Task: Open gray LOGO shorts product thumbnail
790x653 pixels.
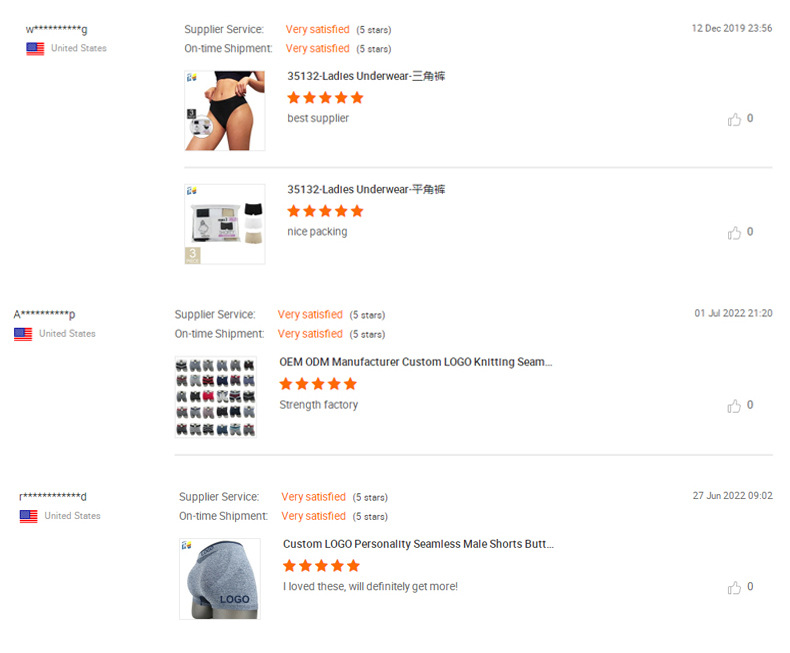Action: (220, 579)
